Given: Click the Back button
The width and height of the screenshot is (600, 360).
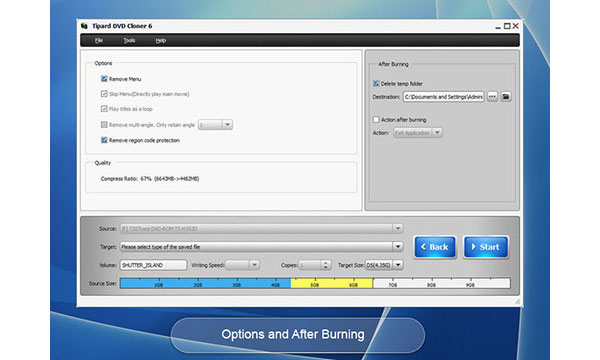Looking at the screenshot, I should pos(435,247).
